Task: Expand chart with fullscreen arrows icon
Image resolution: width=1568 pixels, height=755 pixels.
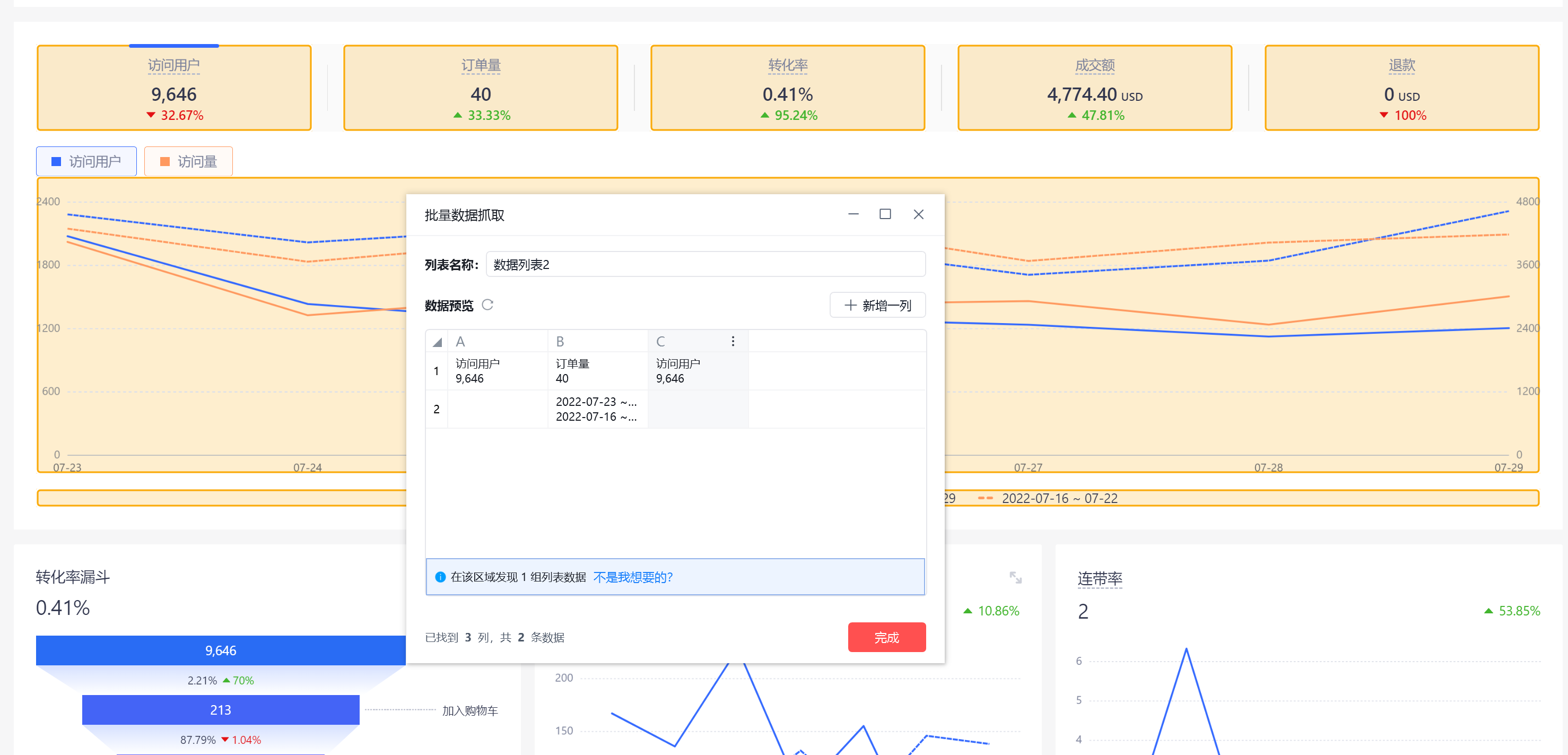Action: click(1015, 577)
